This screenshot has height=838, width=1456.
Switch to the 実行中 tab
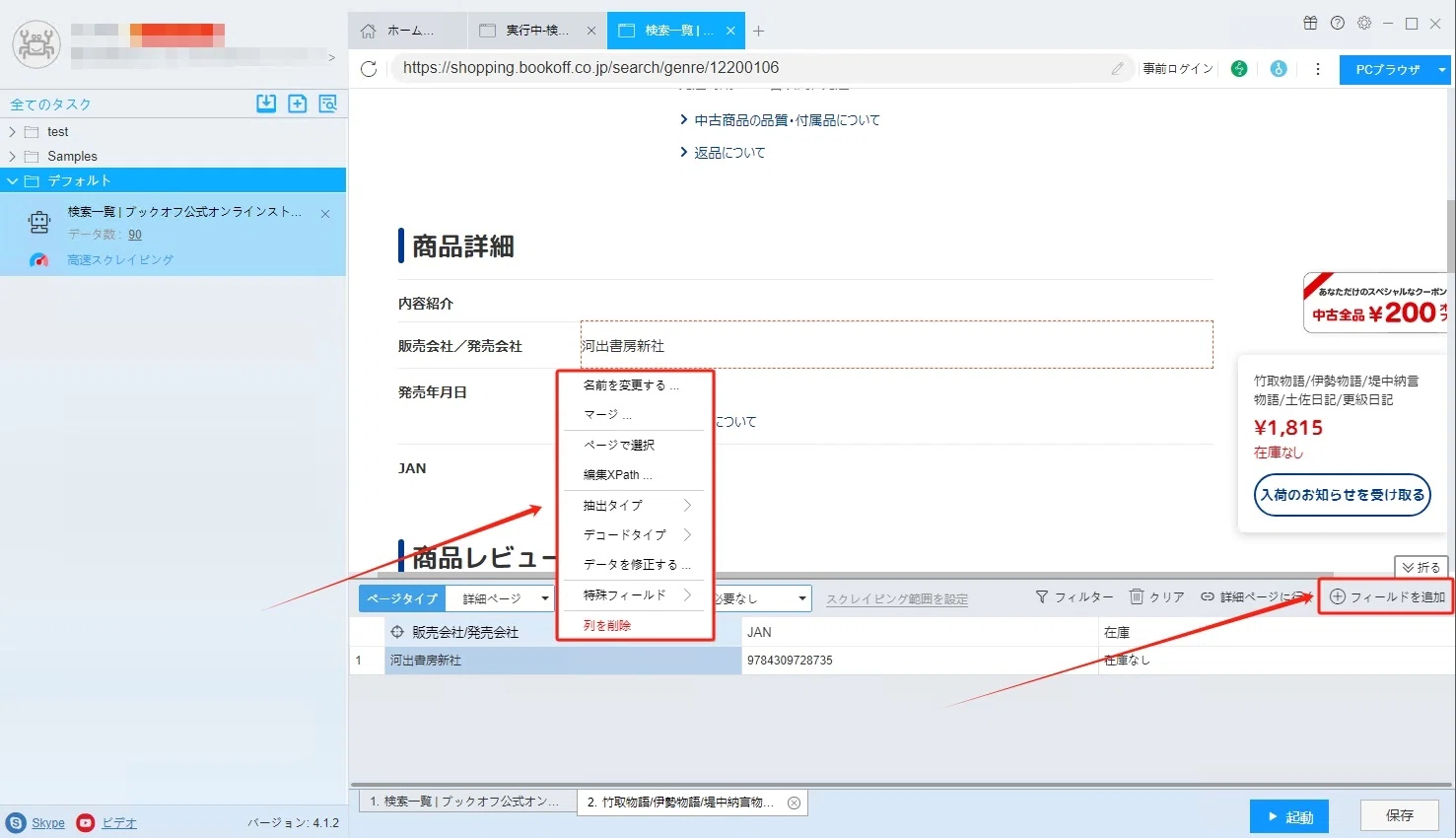pos(537,31)
